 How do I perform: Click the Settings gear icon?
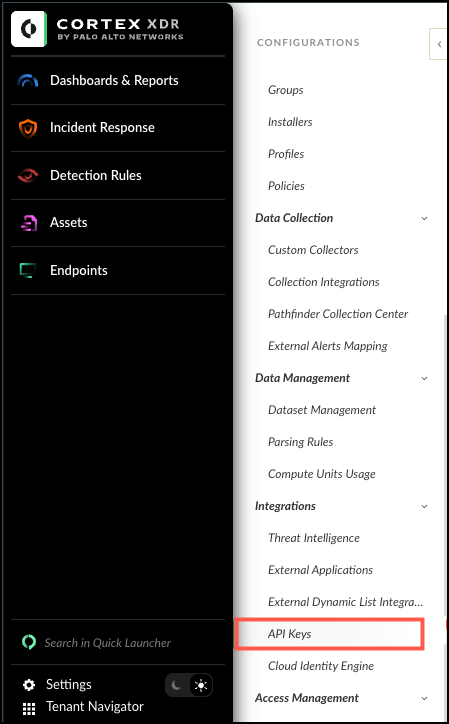[x=29, y=685]
